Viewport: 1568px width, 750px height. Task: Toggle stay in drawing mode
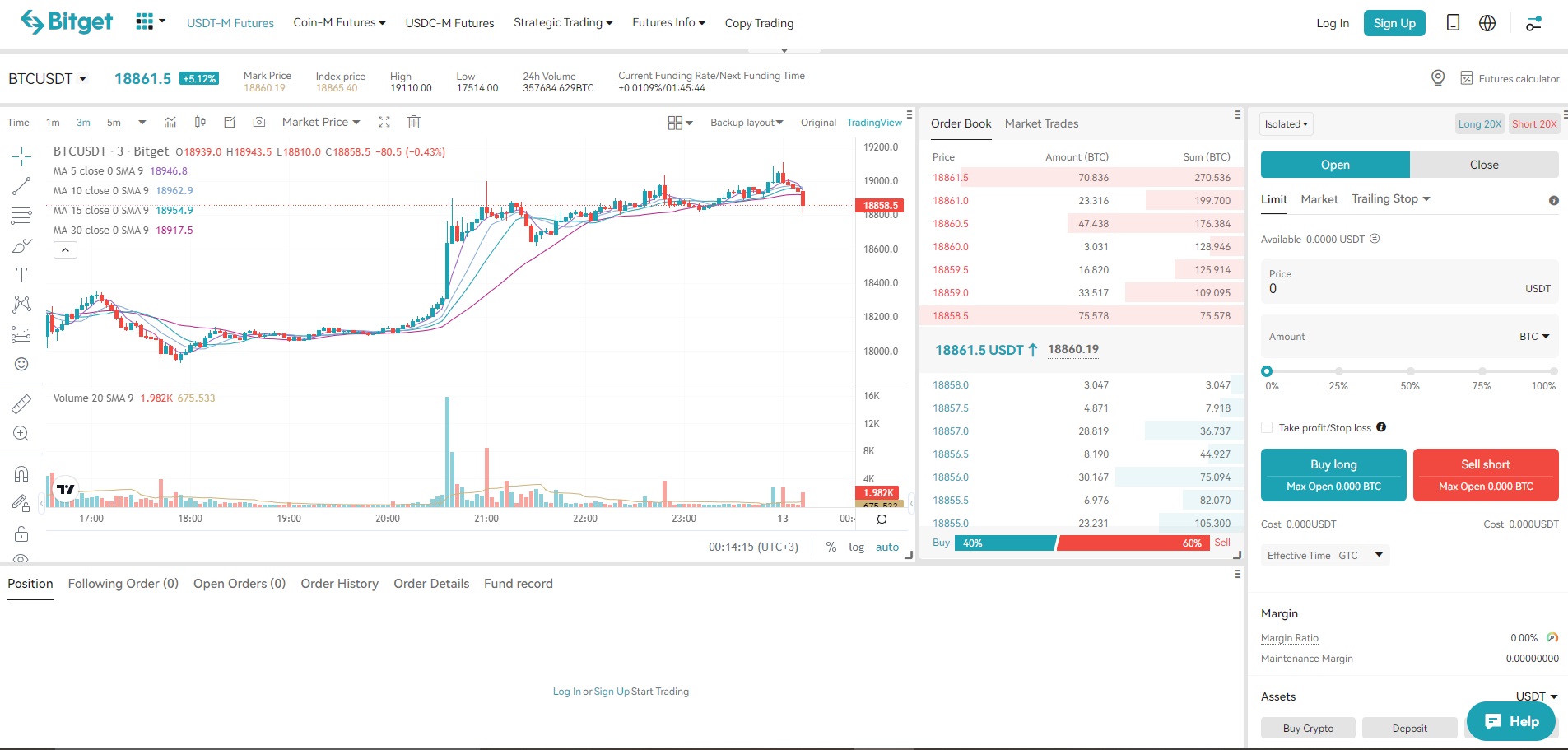coord(22,503)
